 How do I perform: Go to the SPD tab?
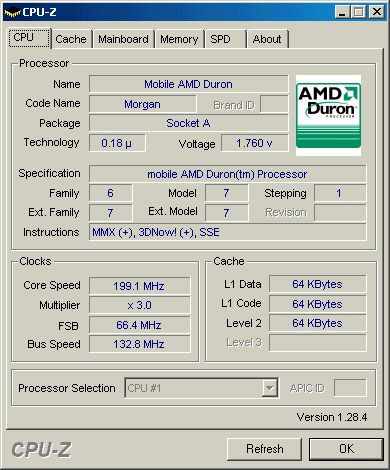226,39
